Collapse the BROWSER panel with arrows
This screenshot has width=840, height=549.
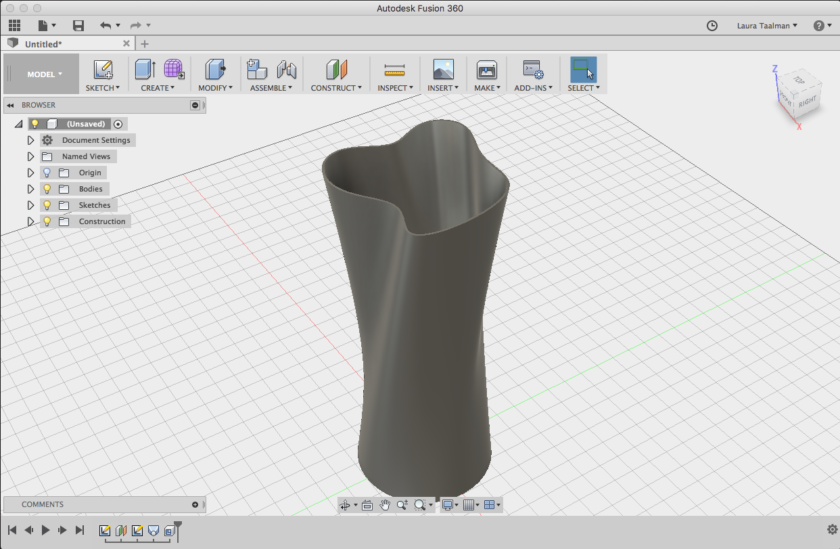(10, 106)
